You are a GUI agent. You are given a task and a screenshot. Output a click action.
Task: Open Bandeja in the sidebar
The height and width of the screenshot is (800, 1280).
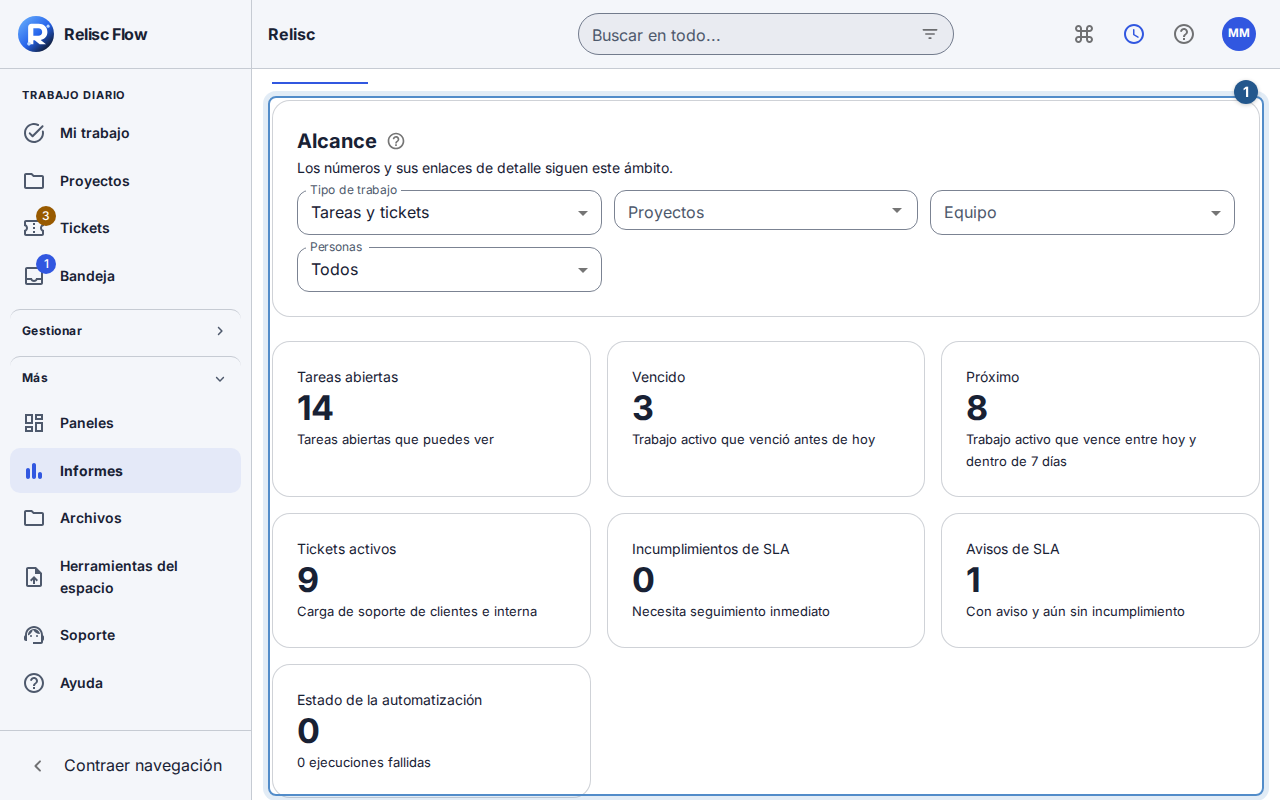125,276
